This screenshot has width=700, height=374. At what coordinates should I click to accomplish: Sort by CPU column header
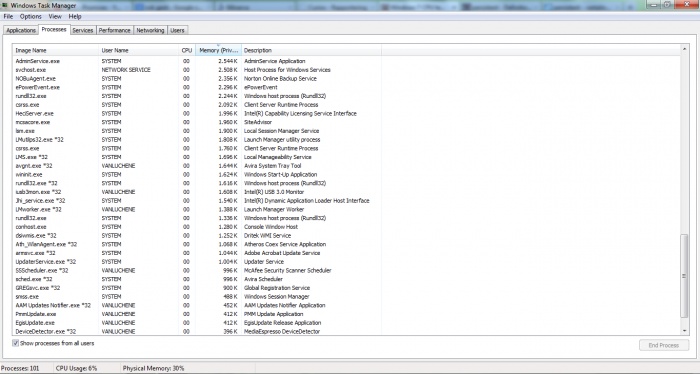tap(187, 50)
